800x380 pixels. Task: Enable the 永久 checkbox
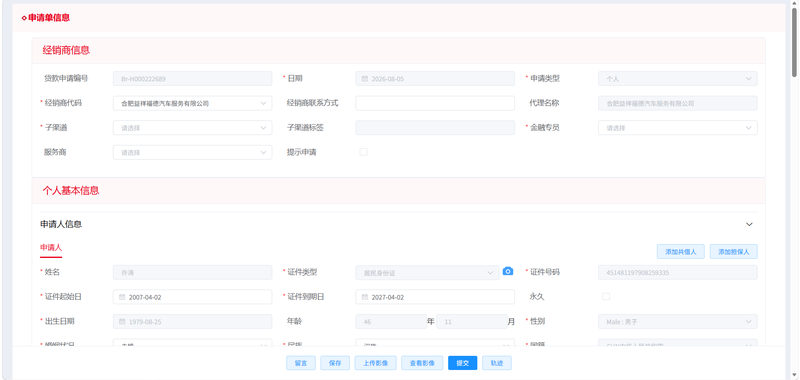coord(606,297)
